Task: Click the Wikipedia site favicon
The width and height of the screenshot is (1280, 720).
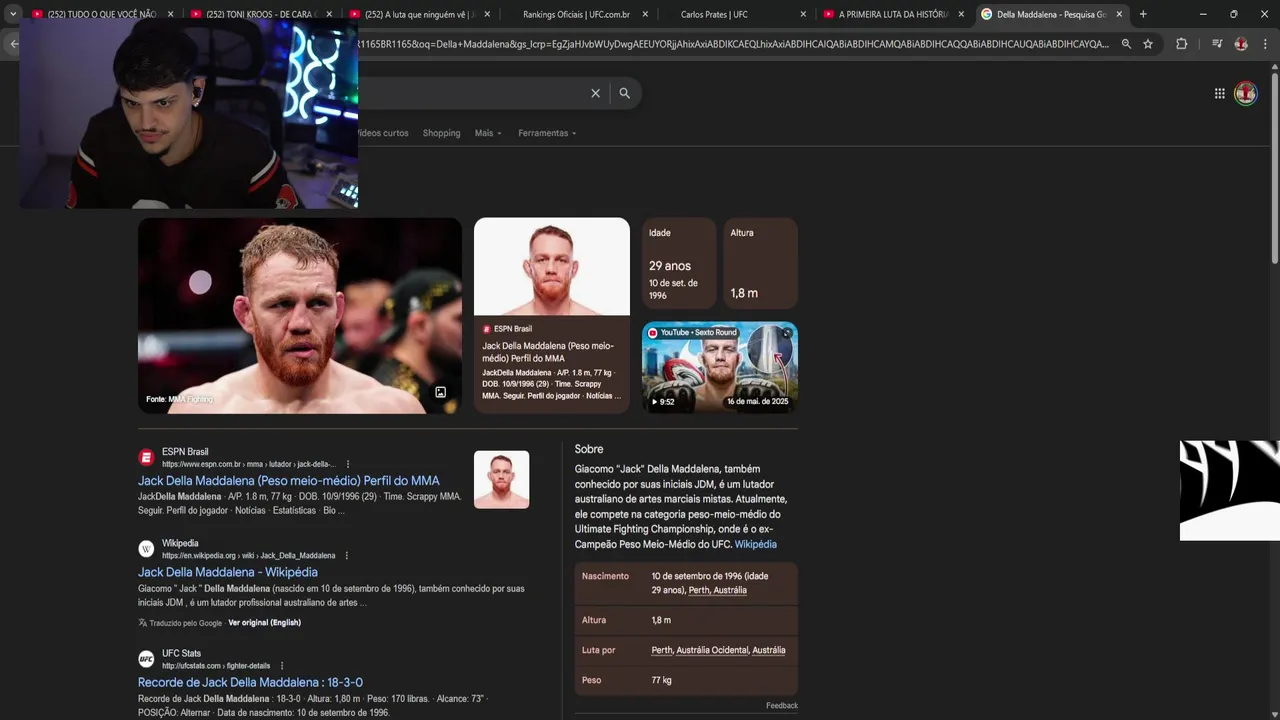Action: pos(146,549)
